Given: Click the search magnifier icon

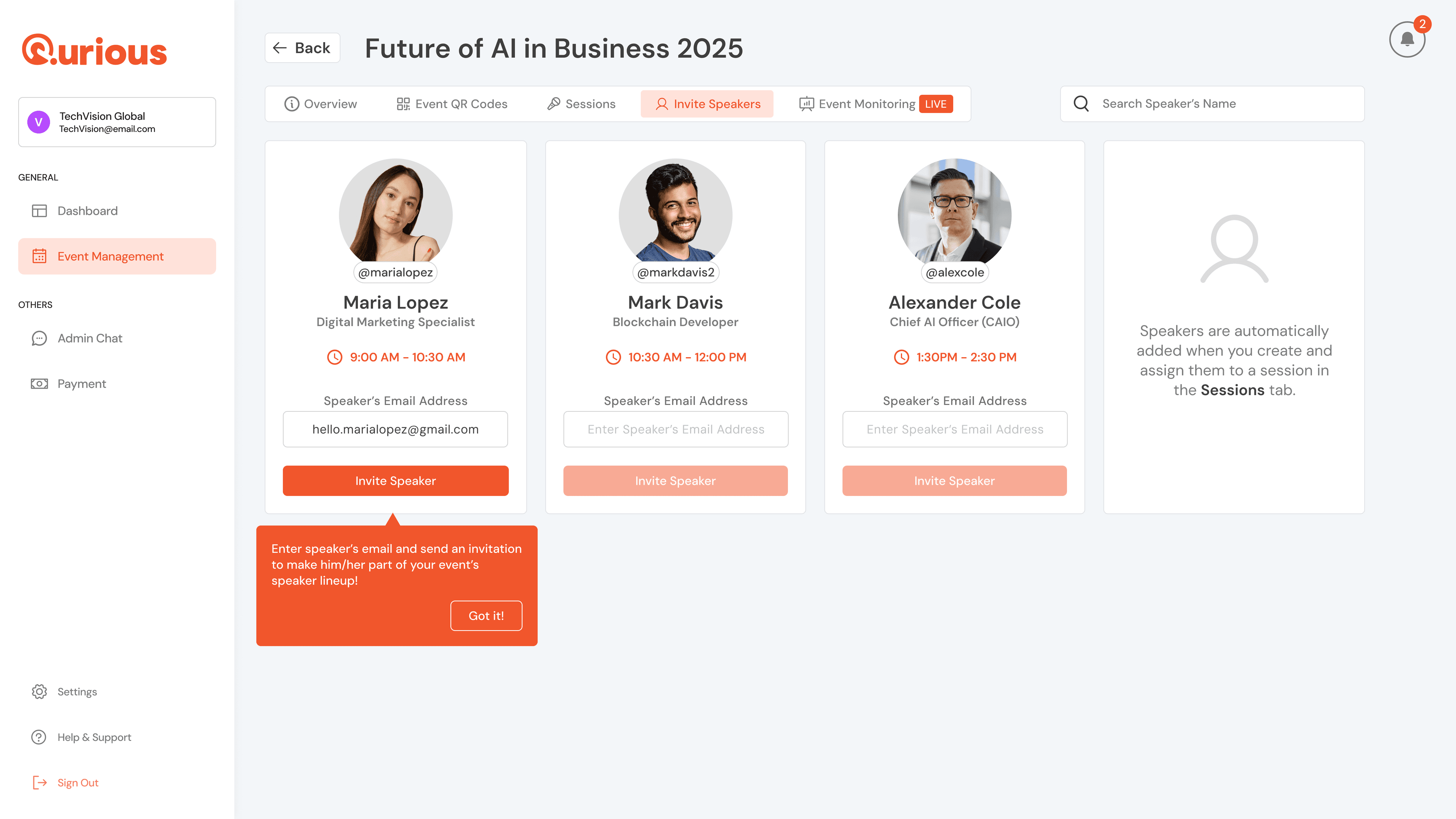Looking at the screenshot, I should (1081, 104).
